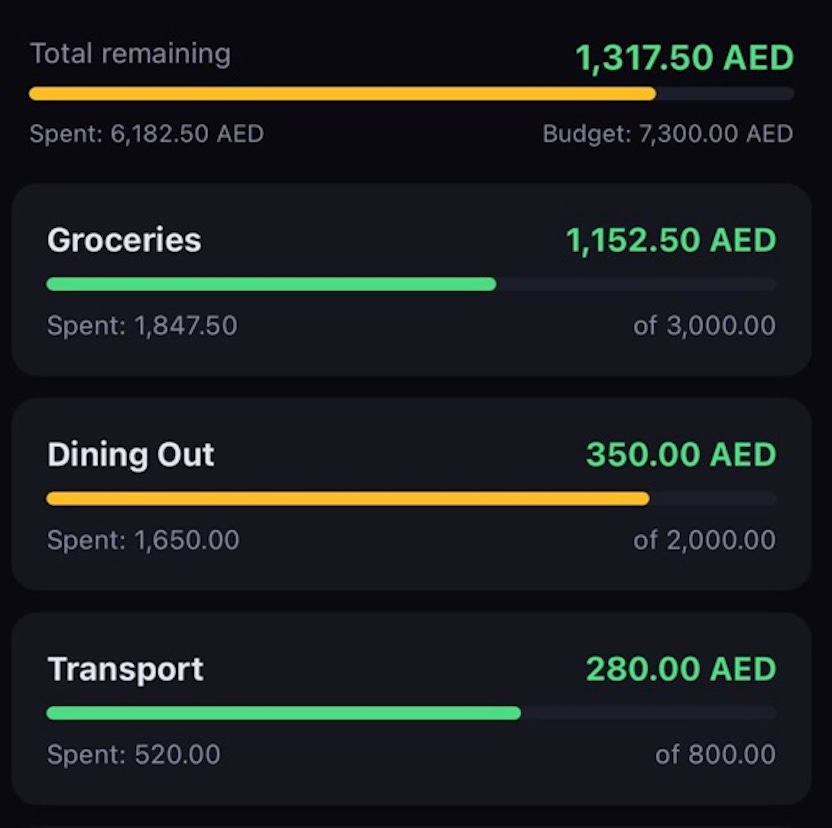This screenshot has width=832, height=828.
Task: Tap the Groceries green progress bar
Action: tap(411, 284)
